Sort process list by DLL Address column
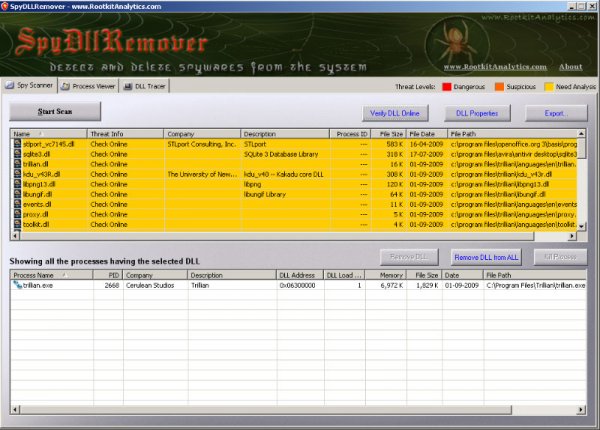 pyautogui.click(x=300, y=275)
